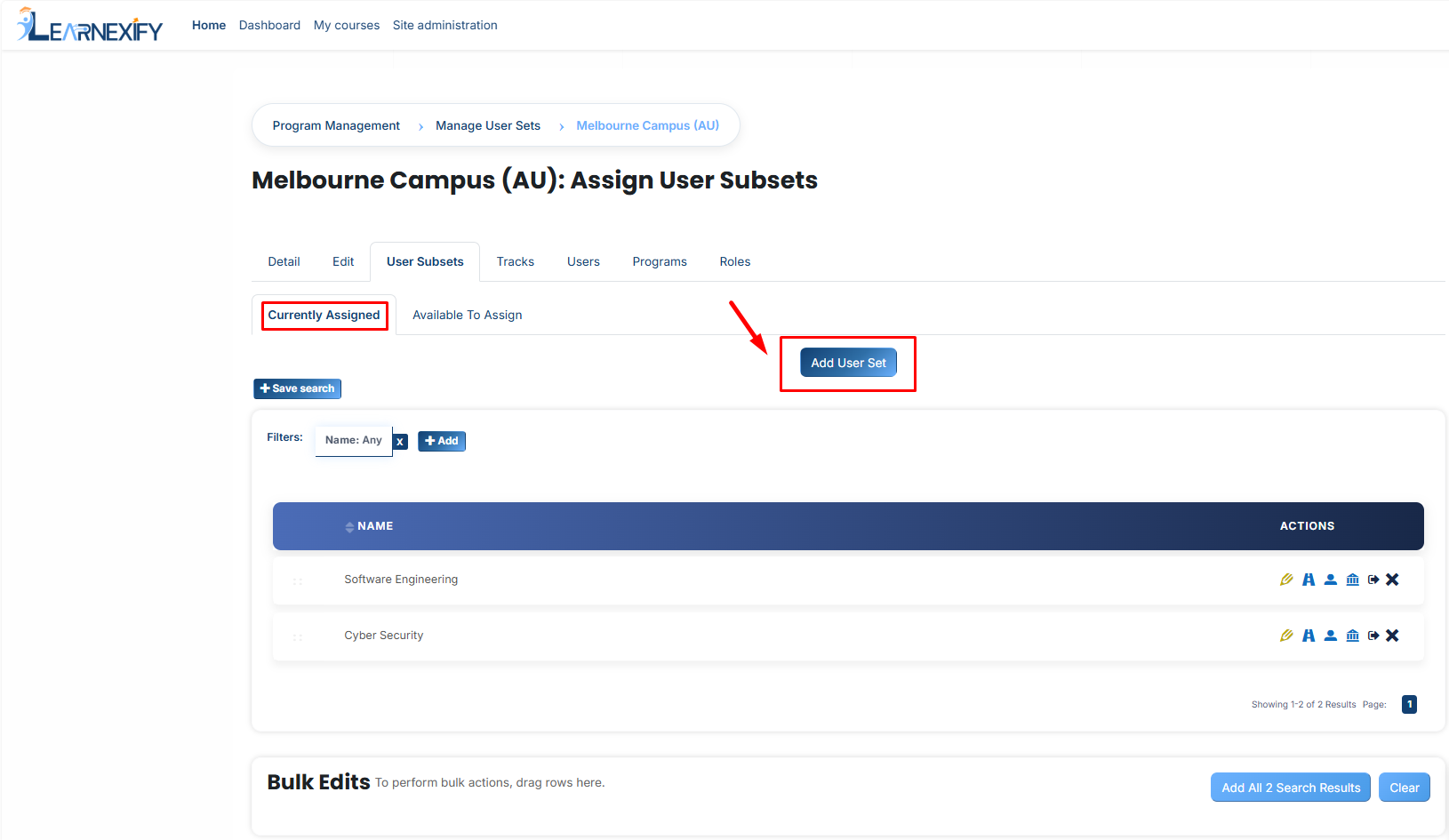Go to Manage User Sets breadcrumb
Screen dimensions: 1449x840
pyautogui.click(x=488, y=126)
